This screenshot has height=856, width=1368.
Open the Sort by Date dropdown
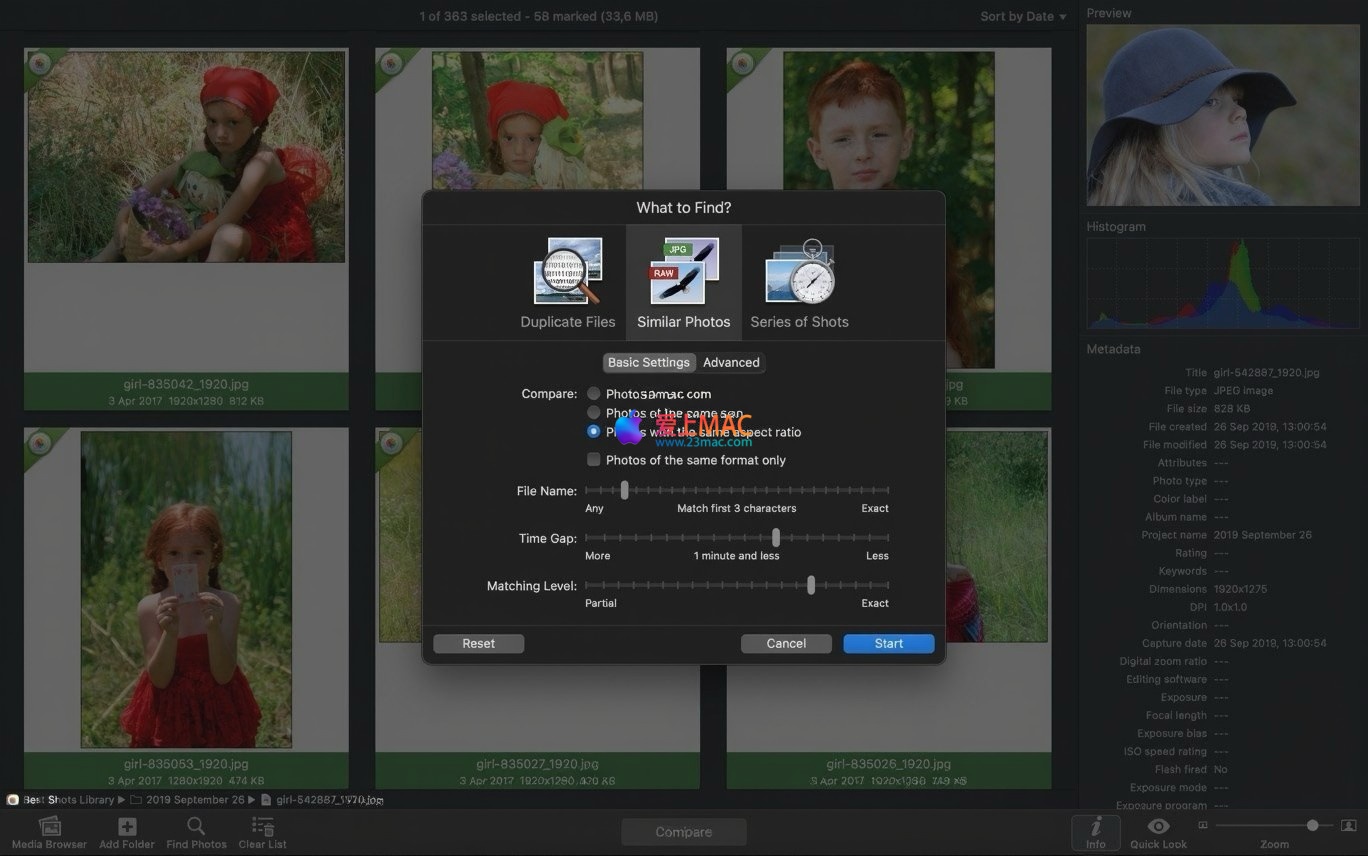1023,16
